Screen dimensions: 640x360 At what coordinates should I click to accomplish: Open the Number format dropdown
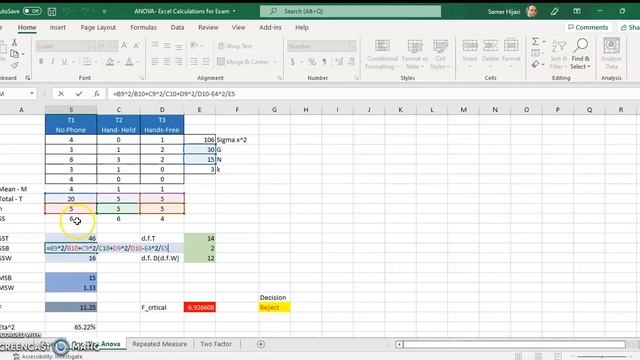(x=353, y=46)
